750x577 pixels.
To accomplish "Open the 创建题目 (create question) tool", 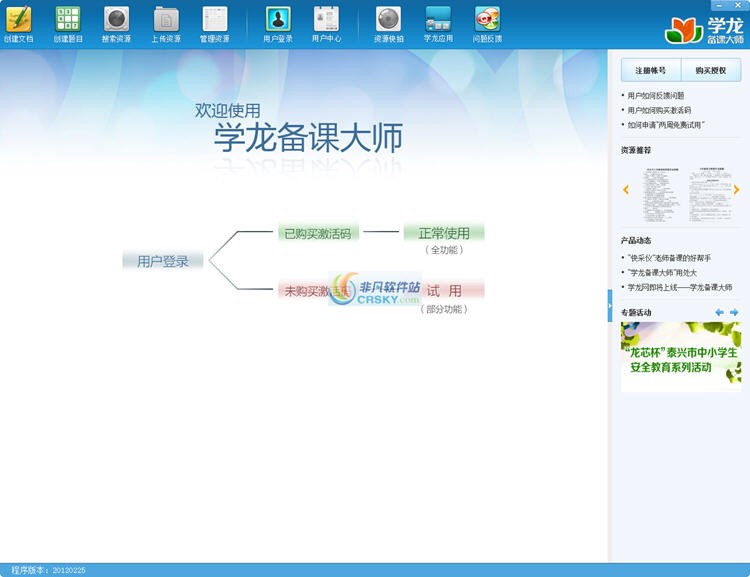I will pyautogui.click(x=68, y=24).
